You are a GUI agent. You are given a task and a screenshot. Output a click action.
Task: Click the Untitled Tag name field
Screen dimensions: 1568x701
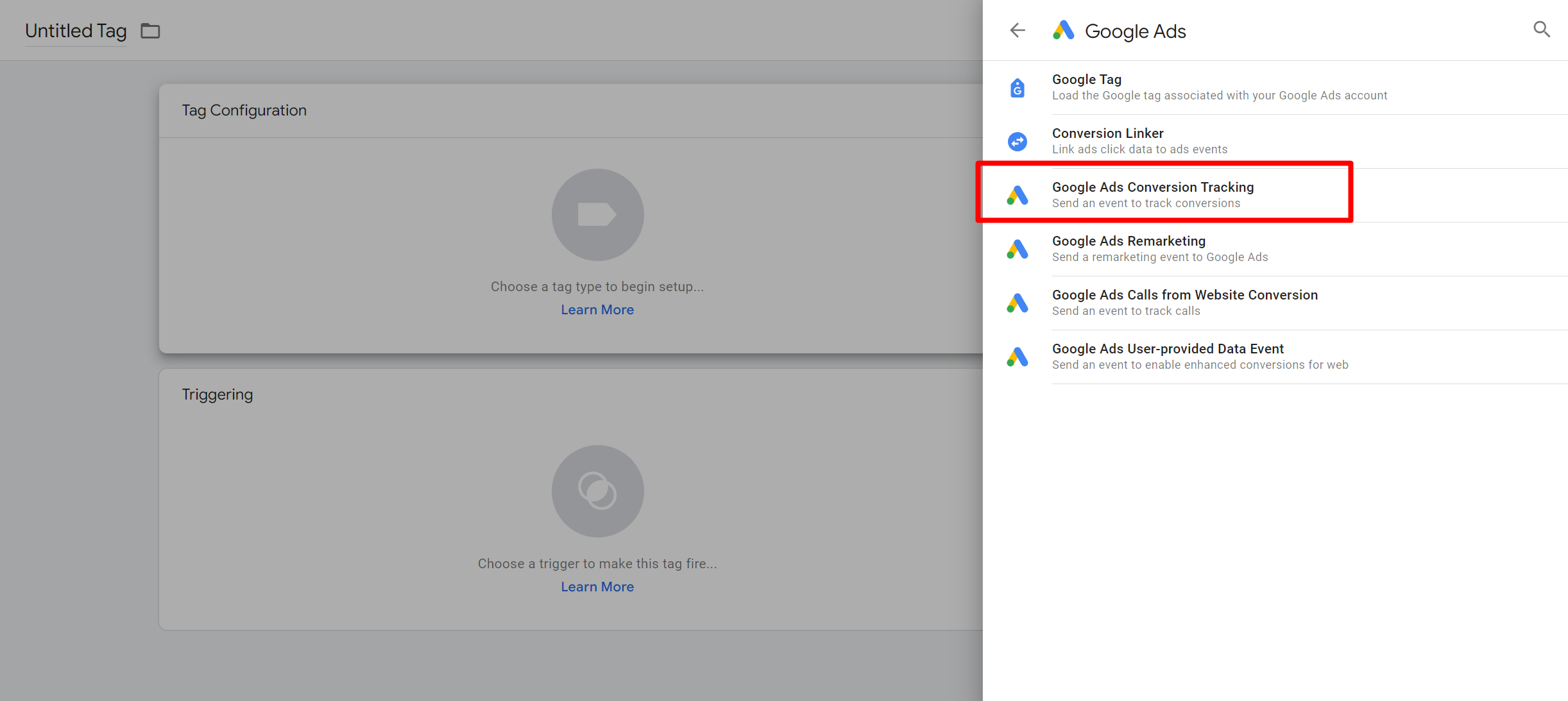pyautogui.click(x=76, y=31)
